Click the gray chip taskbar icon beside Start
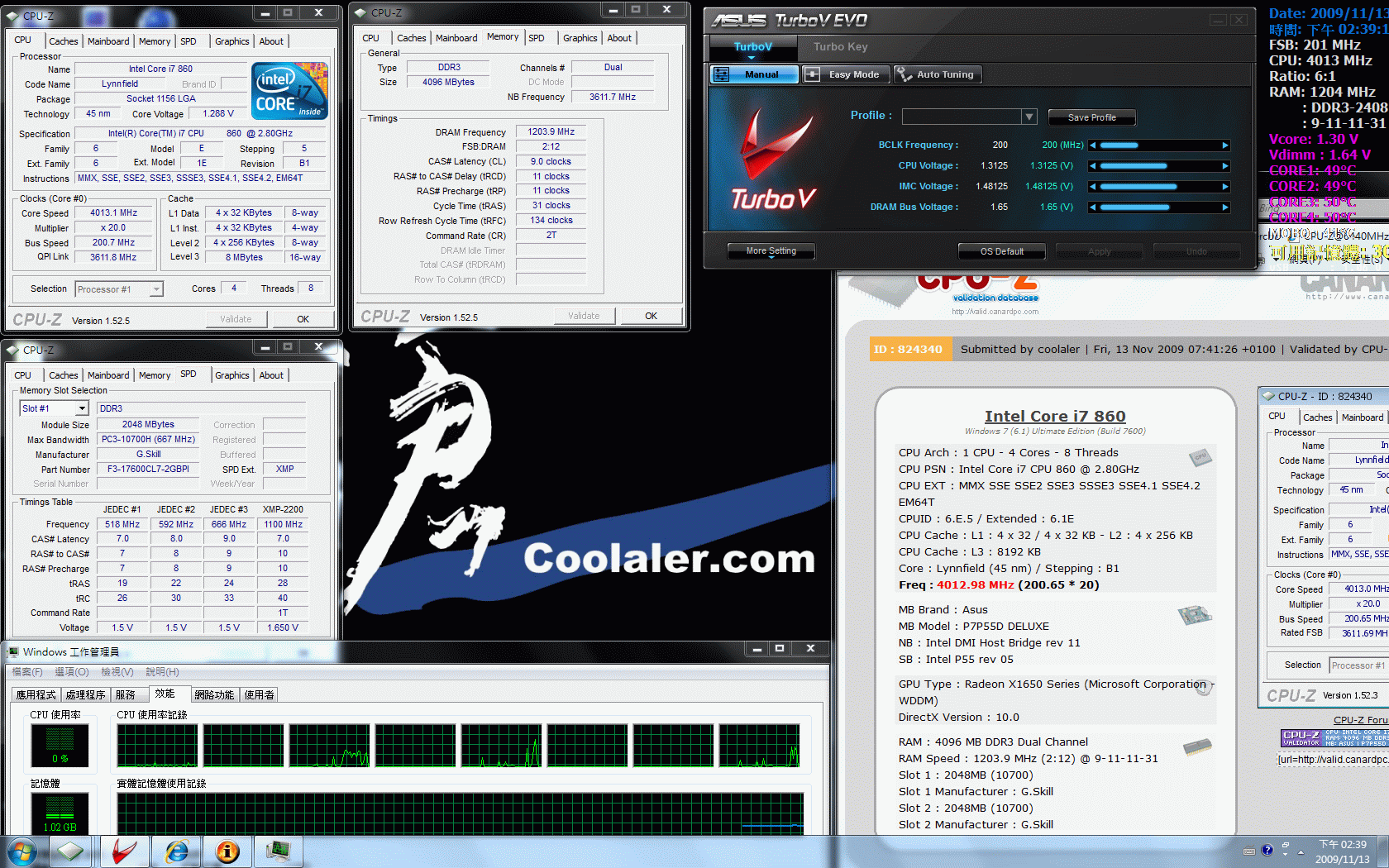 click(71, 851)
